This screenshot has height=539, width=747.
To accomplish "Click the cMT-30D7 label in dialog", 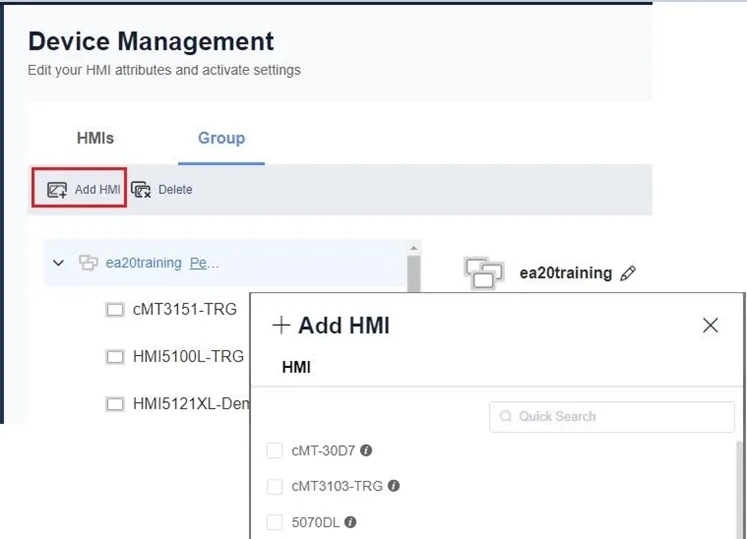I will point(323,450).
